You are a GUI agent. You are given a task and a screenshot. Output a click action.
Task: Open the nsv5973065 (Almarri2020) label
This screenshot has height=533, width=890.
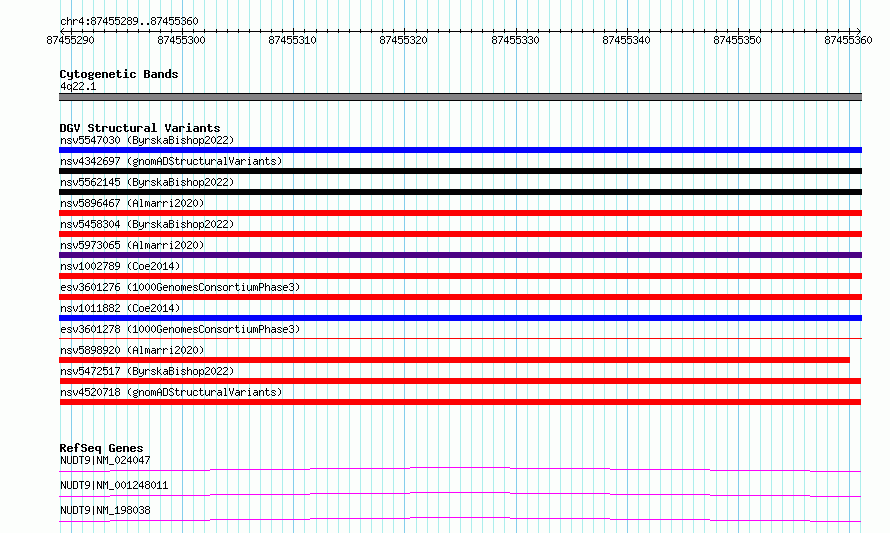click(x=132, y=245)
